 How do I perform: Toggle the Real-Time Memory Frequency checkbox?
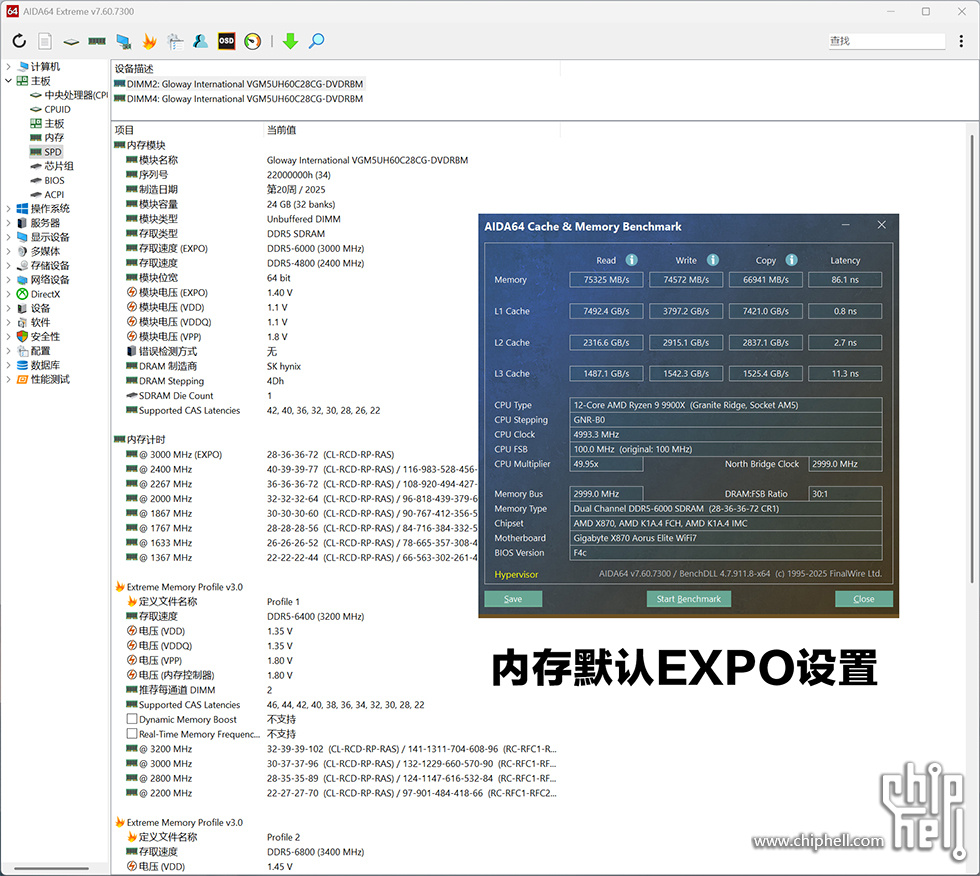[x=132, y=734]
